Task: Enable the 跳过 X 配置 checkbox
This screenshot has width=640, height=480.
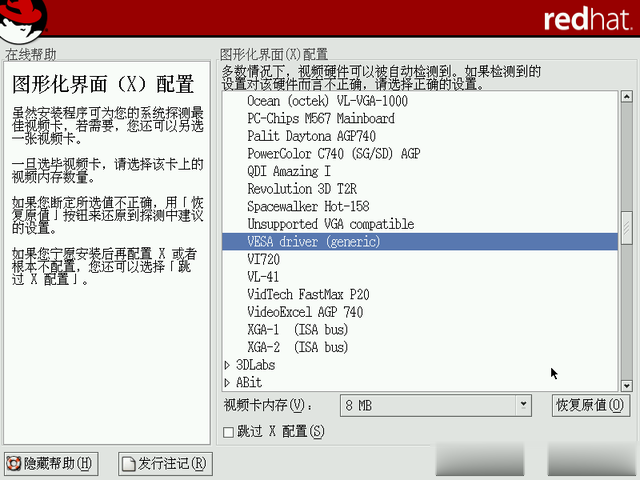Action: 229,432
